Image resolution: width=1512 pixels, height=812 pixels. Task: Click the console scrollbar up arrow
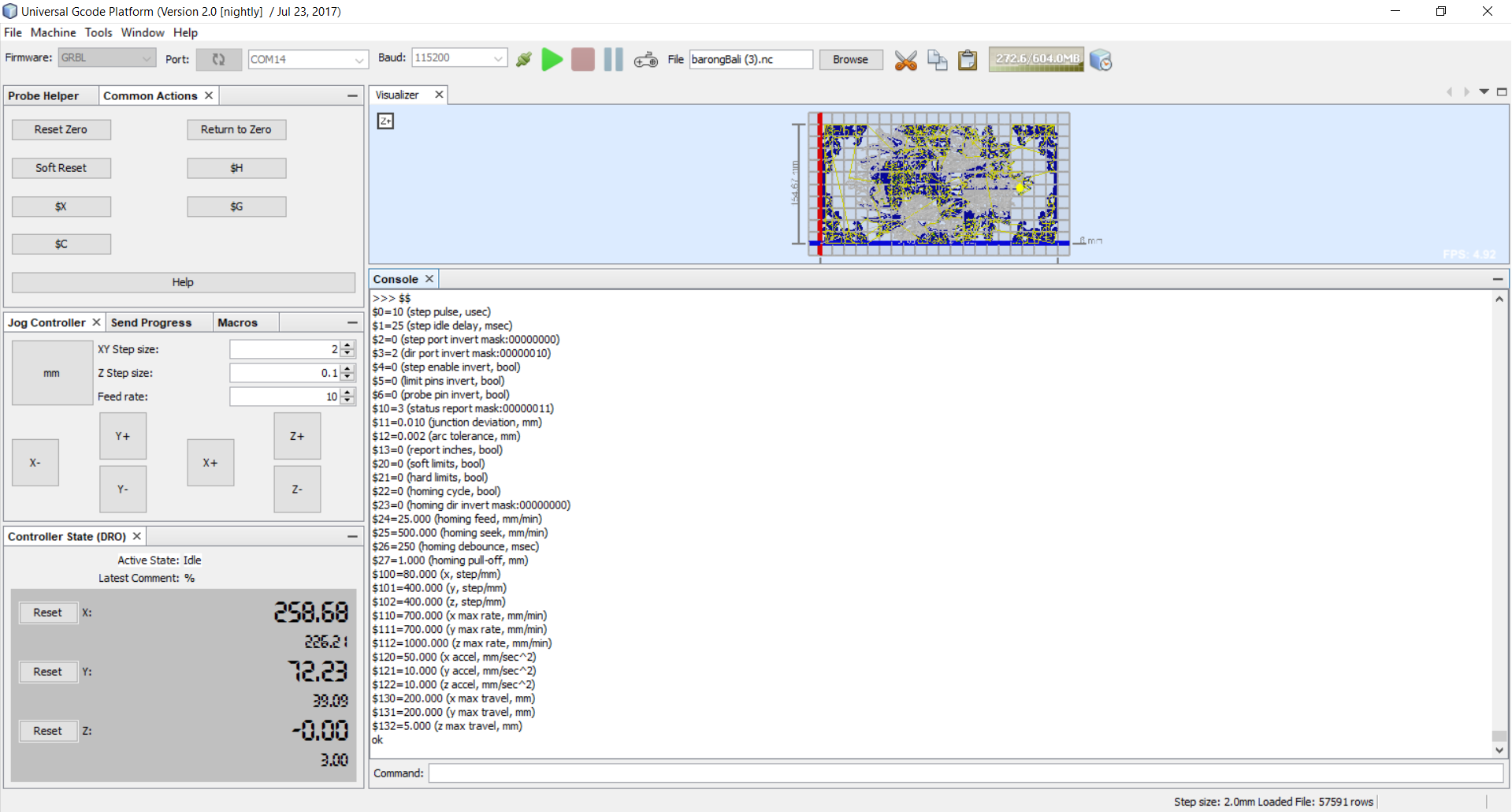[x=1499, y=299]
